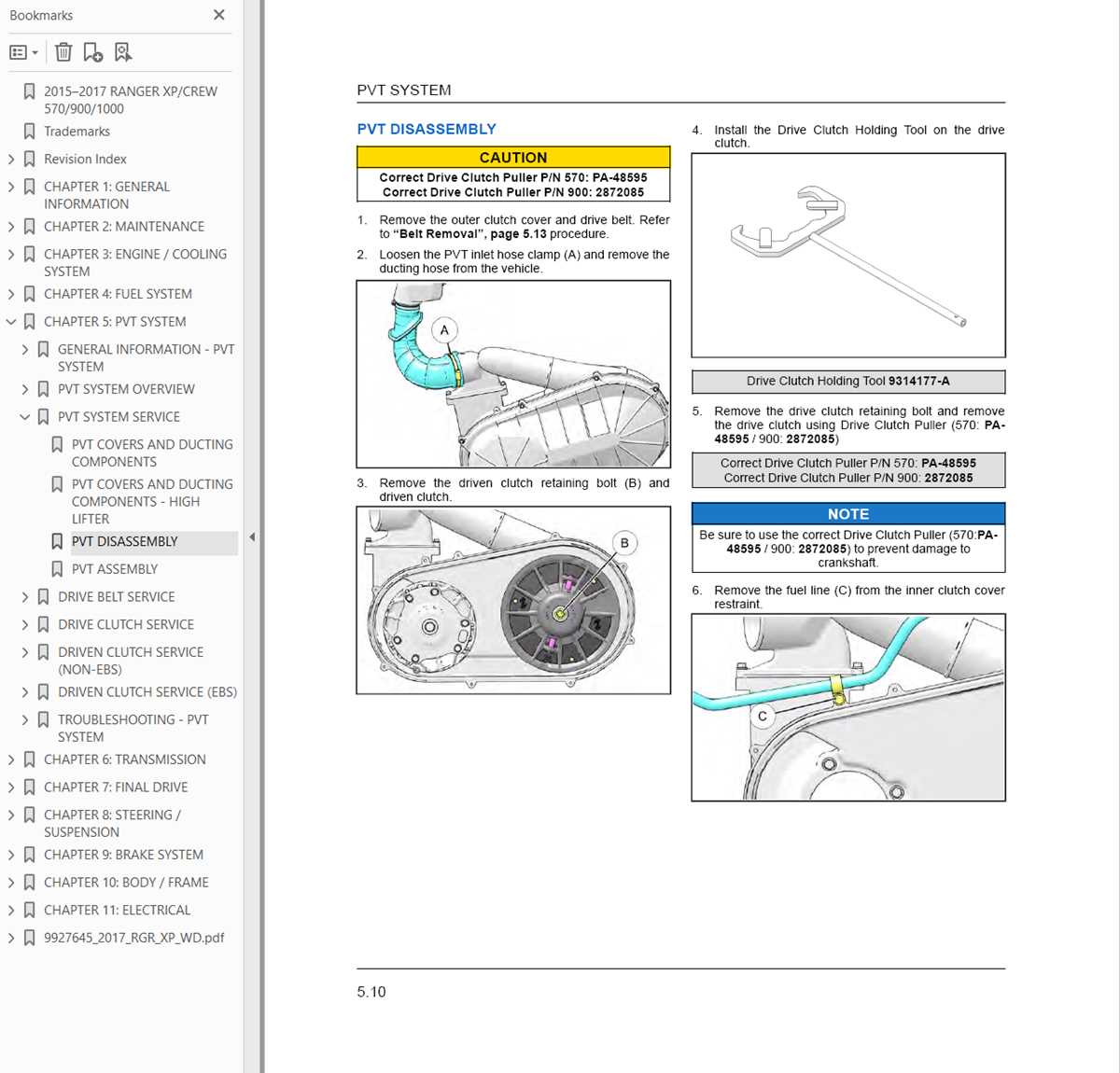This screenshot has width=1120, height=1073.
Task: Click the PVT inlet hose clamp illustration
Action: [x=513, y=374]
